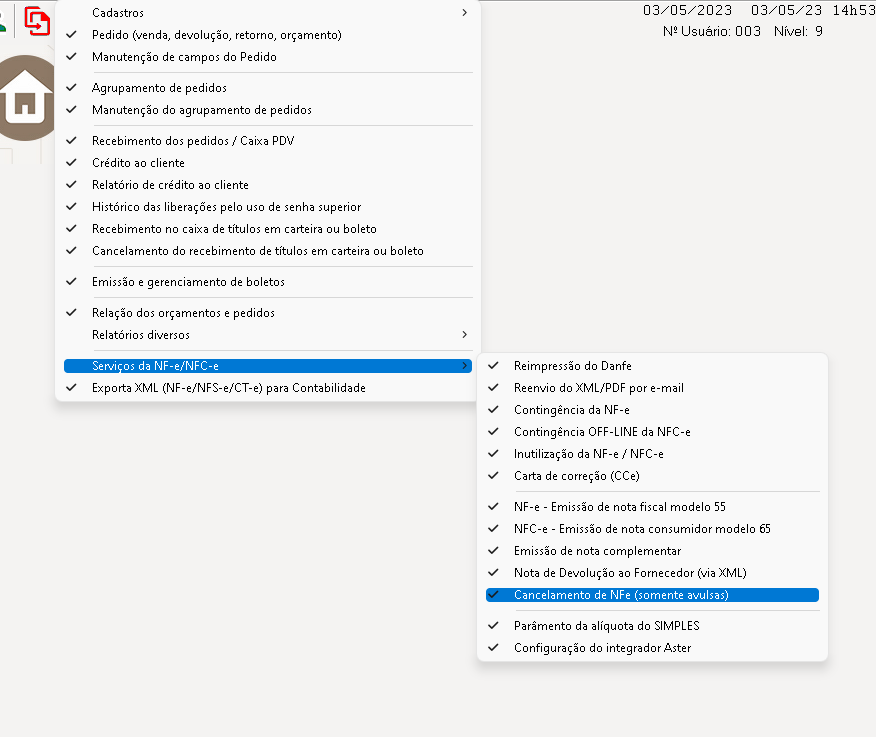
Task: Select Cancelamento de NFe (somente avulsas)
Action: tap(621, 595)
